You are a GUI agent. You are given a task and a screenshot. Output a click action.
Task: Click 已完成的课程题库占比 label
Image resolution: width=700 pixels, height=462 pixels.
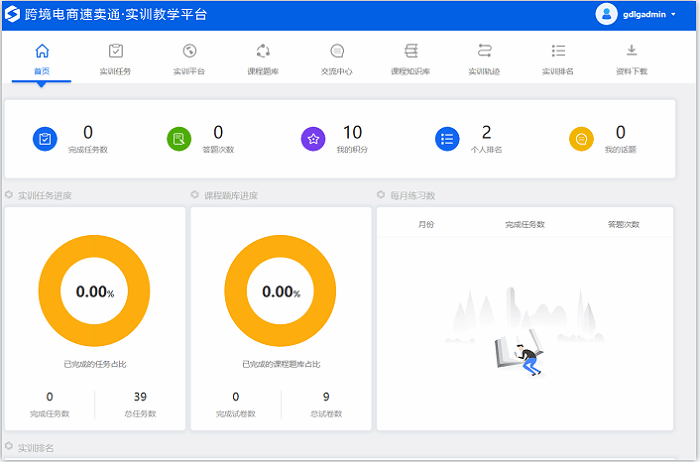[281, 364]
